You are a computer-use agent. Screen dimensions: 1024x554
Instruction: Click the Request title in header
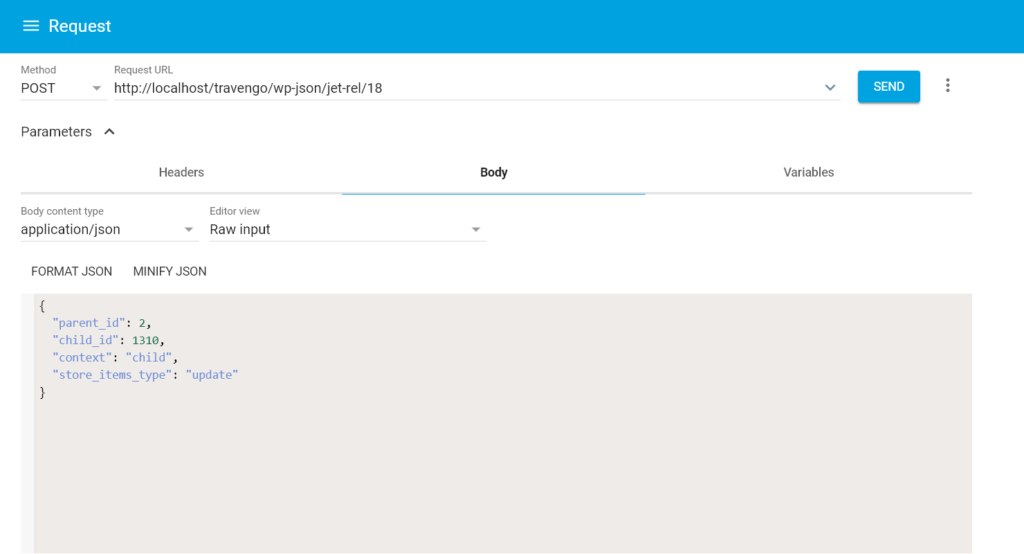coord(80,26)
